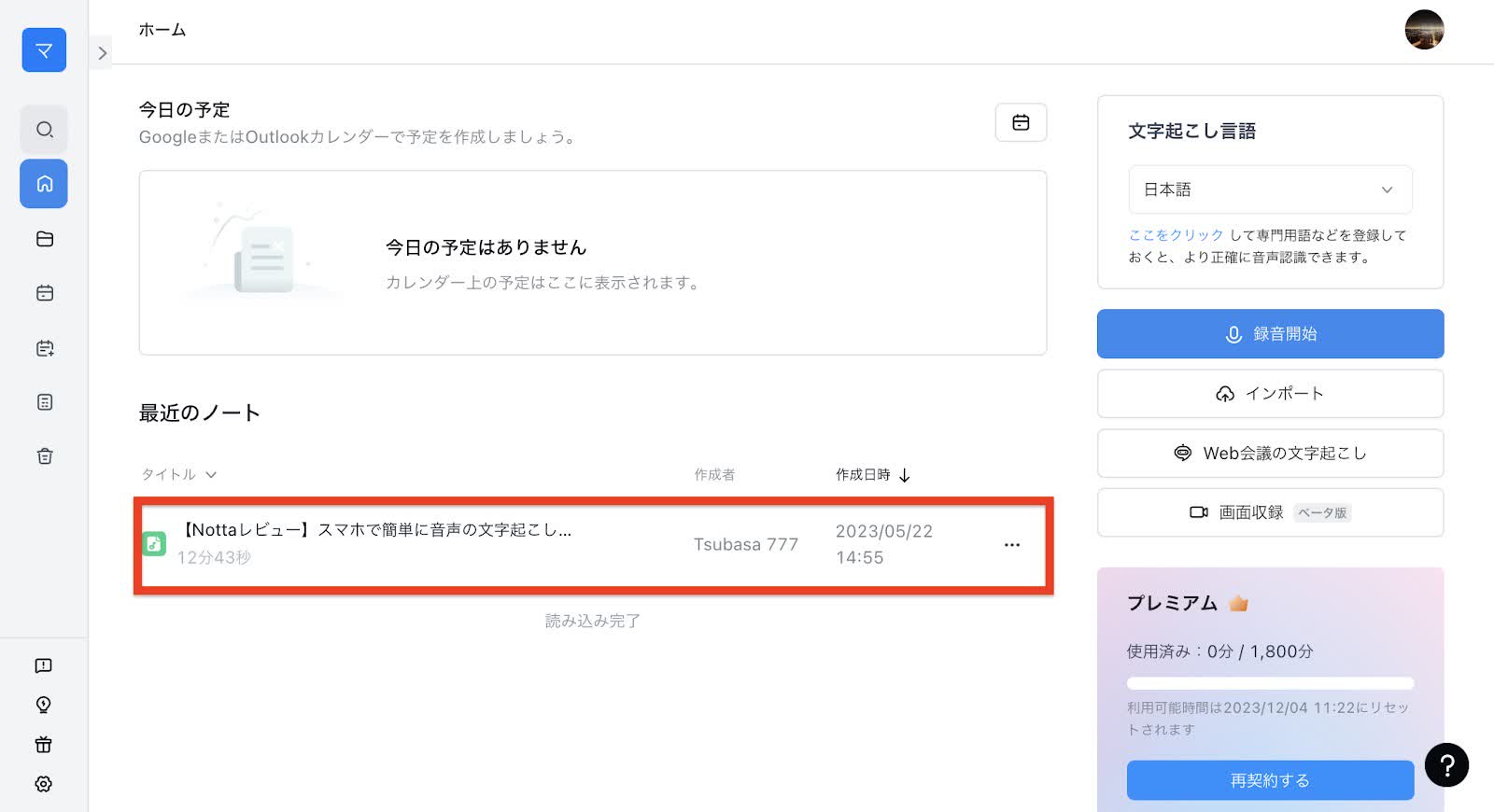
Task: Open the calendar icon in sidebar
Action: [x=44, y=293]
